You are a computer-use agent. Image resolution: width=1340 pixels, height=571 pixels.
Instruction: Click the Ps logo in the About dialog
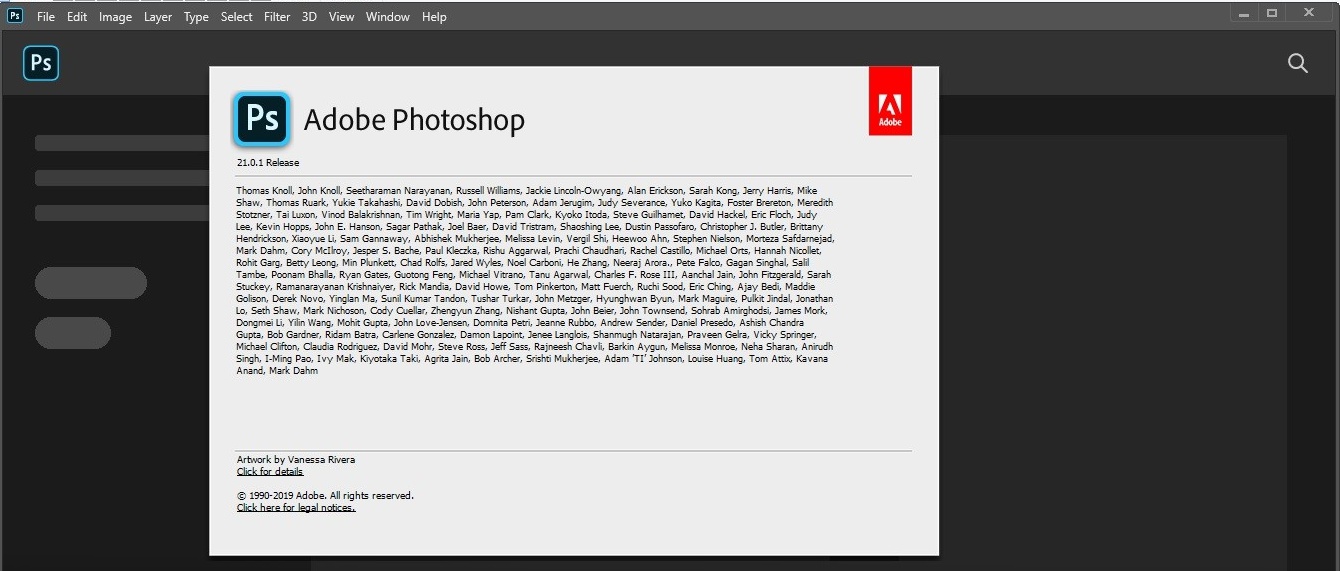(261, 119)
